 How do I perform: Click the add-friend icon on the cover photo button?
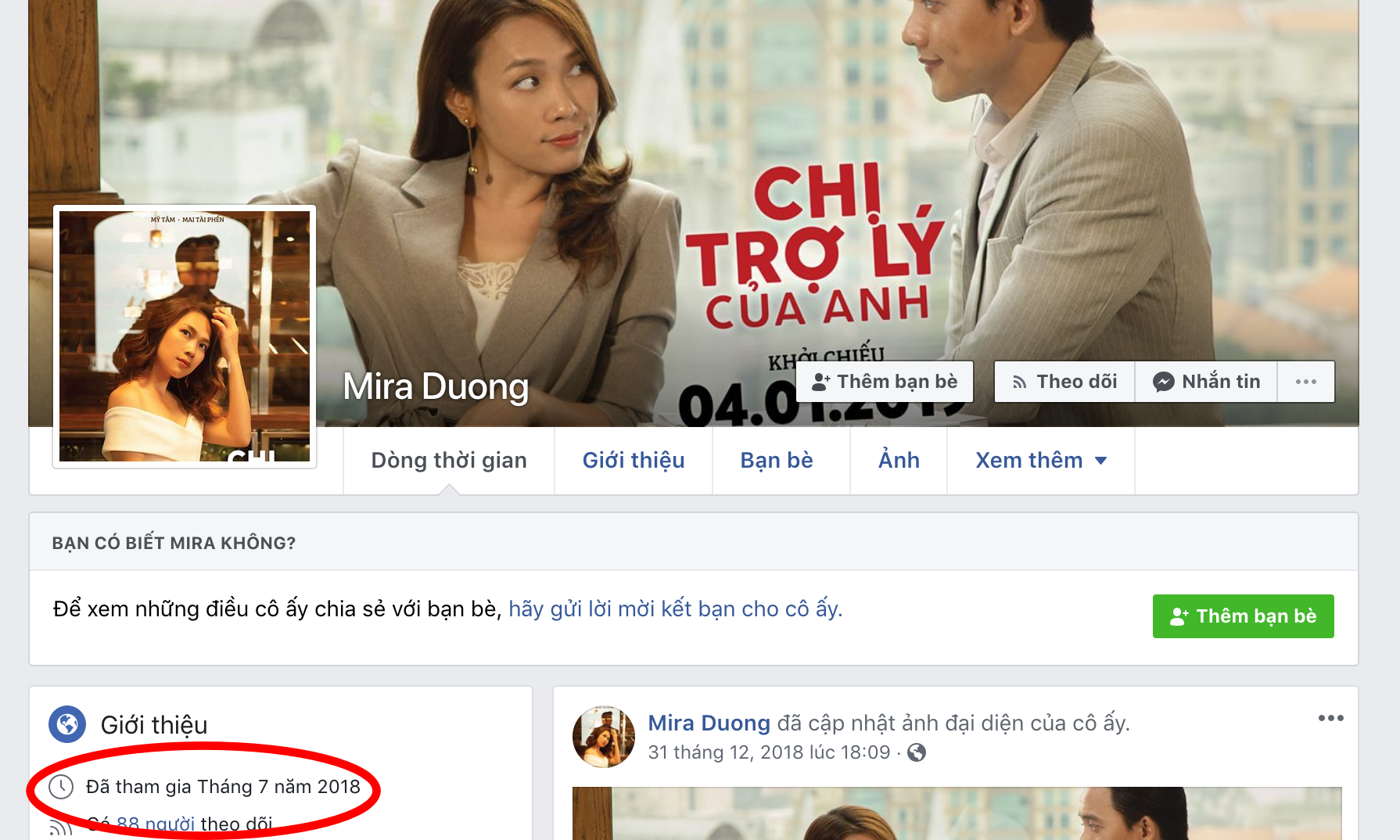(820, 382)
